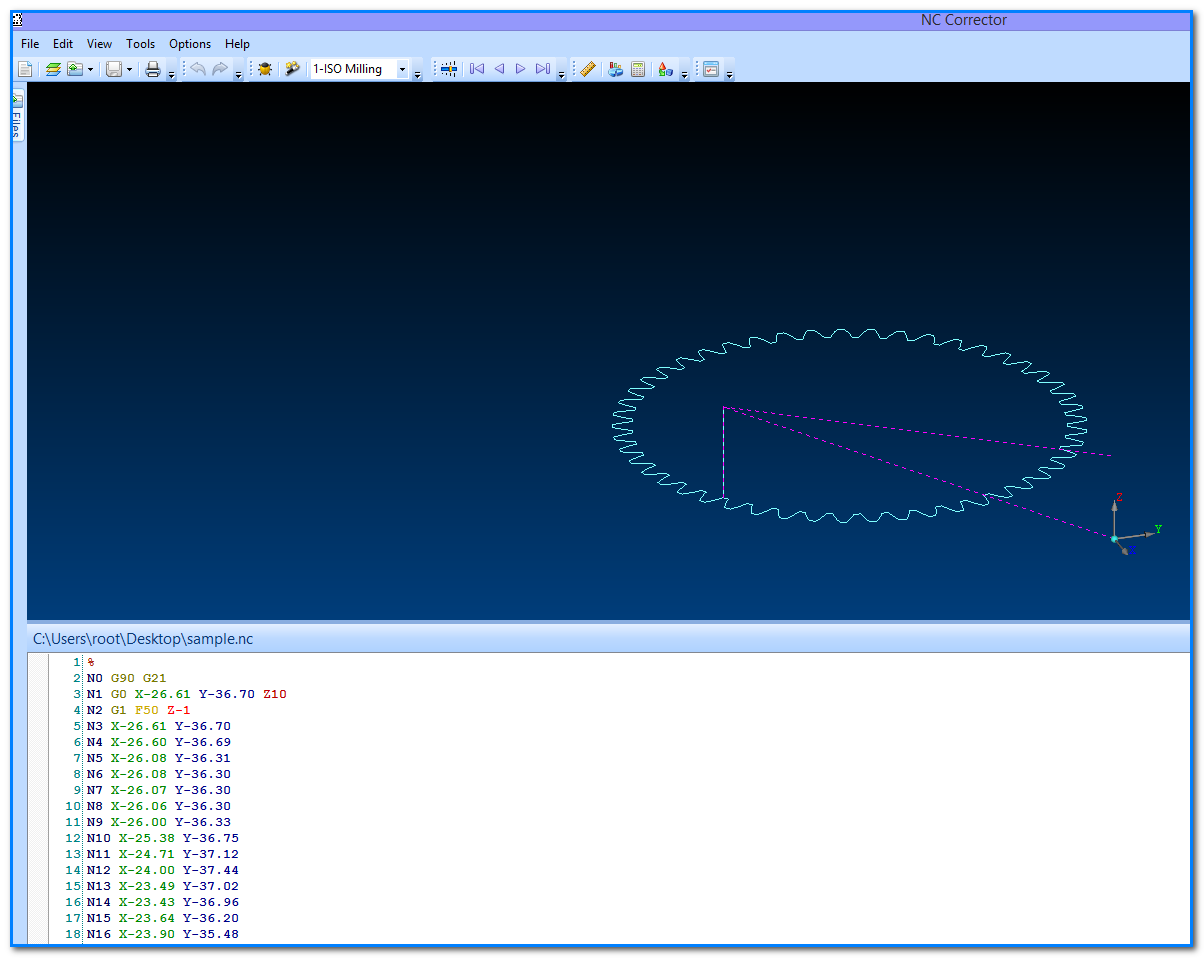The height and width of the screenshot is (958, 1204).
Task: Click the Save disk icon
Action: click(114, 69)
